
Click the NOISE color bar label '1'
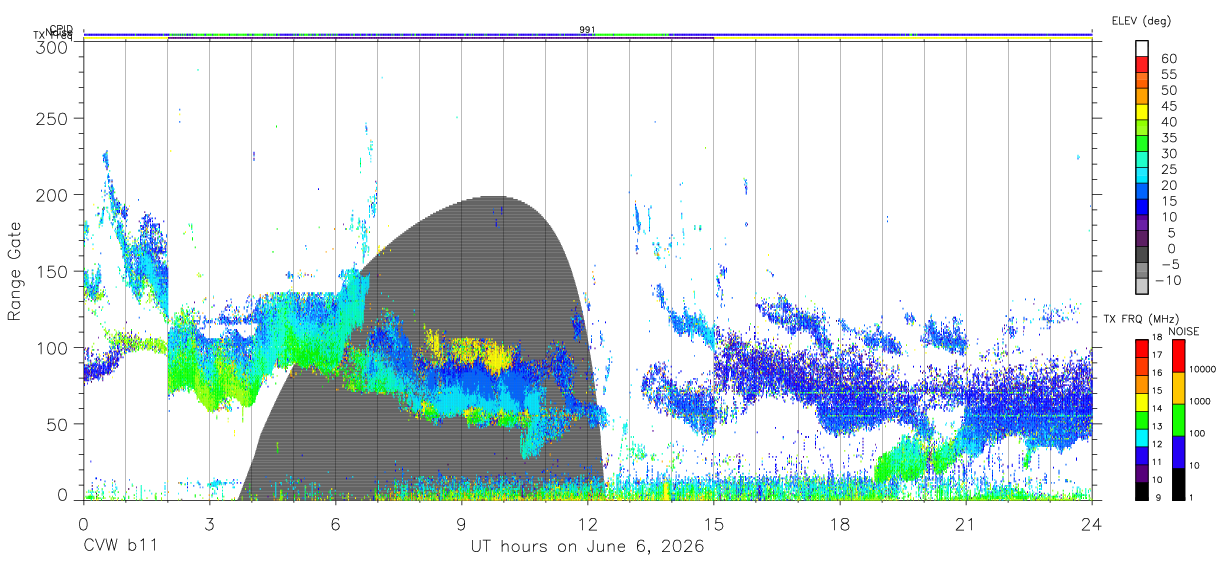[1189, 497]
